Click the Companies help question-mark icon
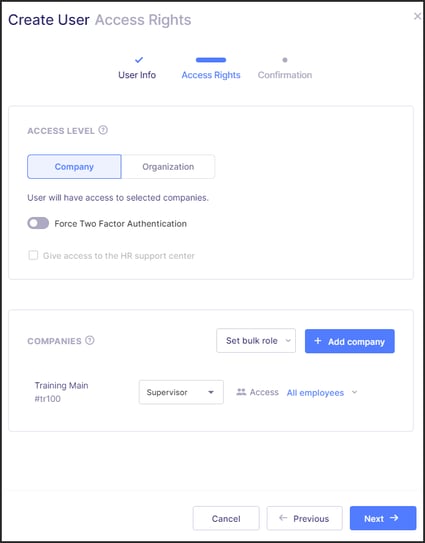 pos(90,340)
